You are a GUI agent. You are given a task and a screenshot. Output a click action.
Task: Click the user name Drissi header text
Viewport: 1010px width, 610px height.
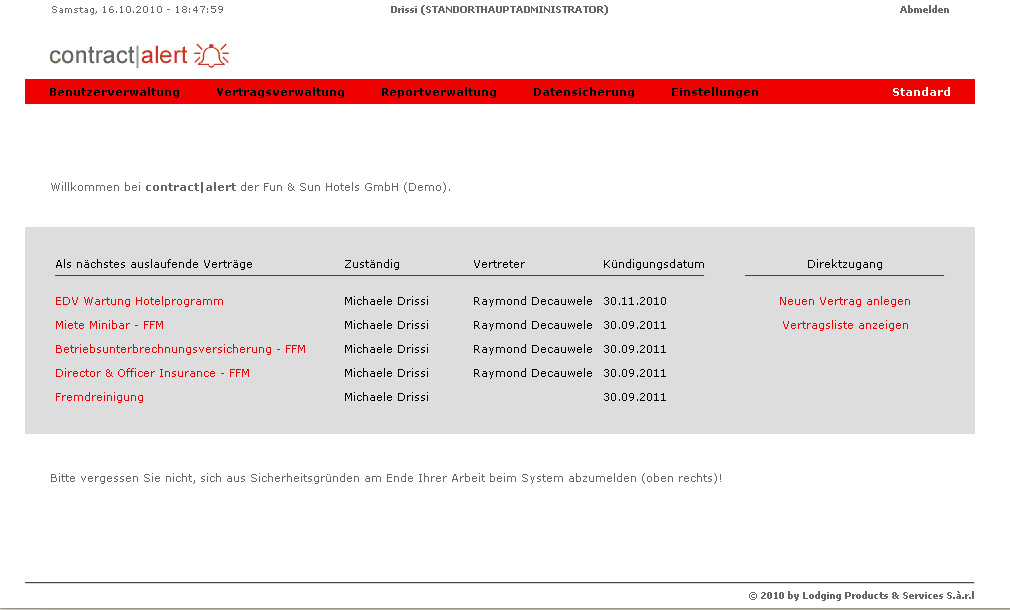(x=498, y=10)
